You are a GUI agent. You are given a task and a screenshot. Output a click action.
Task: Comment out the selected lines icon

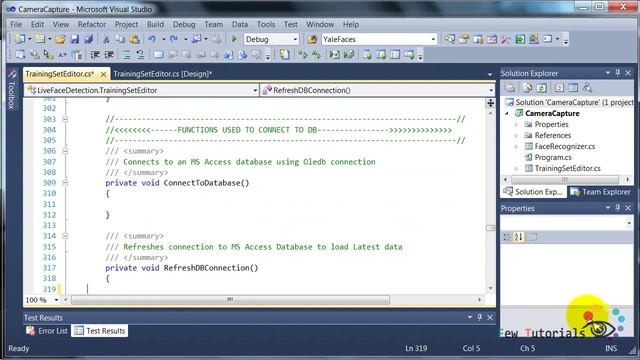(x=127, y=54)
